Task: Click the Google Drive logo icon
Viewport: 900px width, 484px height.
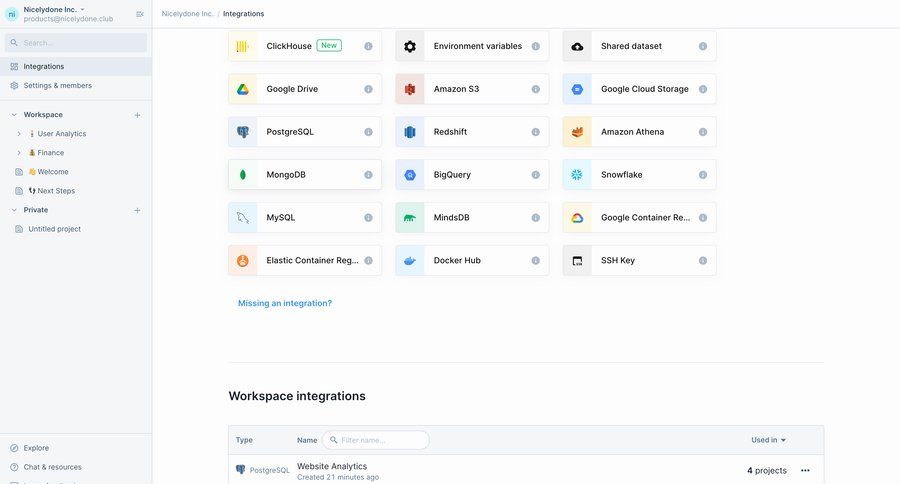Action: 243,89
